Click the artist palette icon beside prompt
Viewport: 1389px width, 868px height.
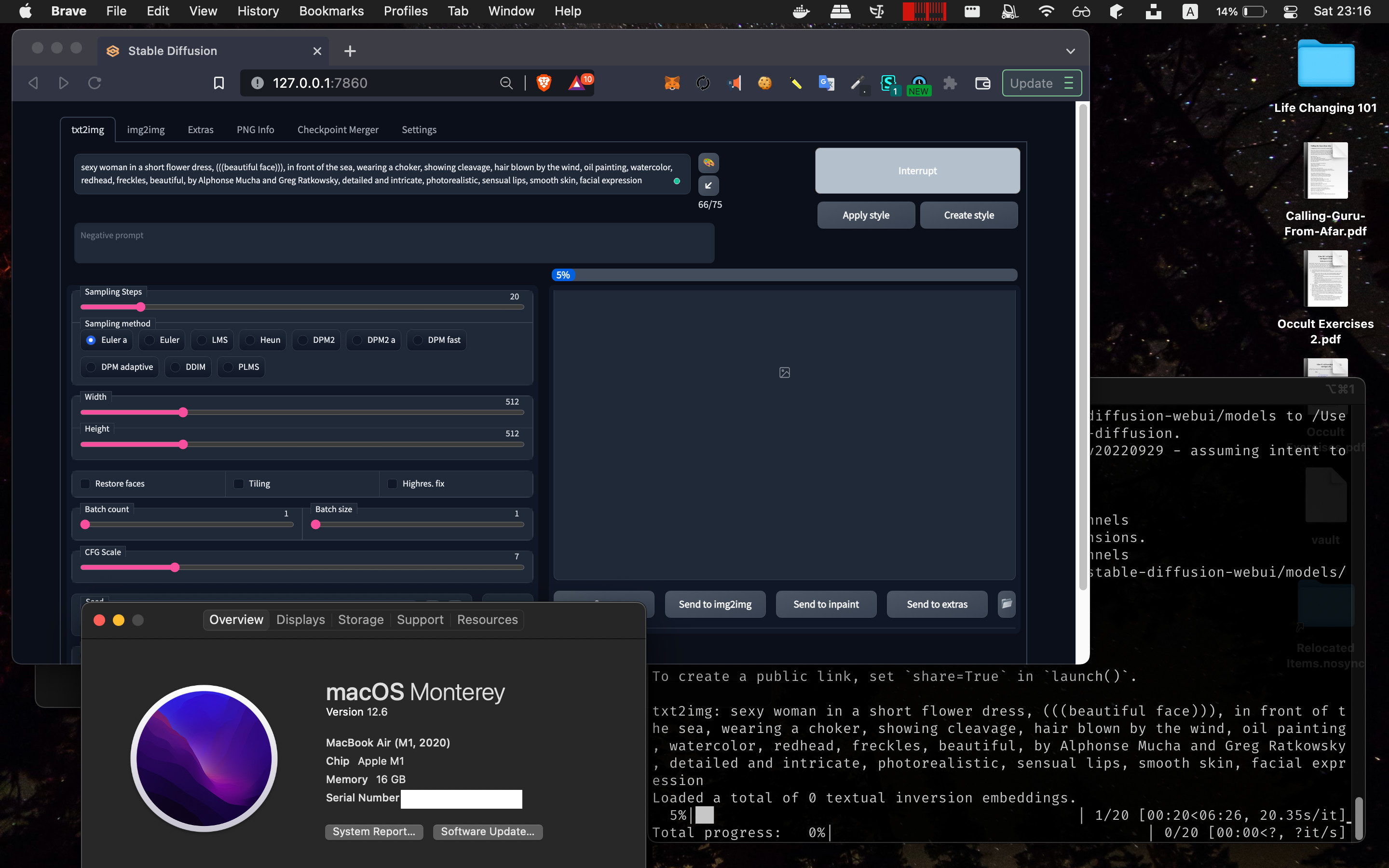(708, 163)
